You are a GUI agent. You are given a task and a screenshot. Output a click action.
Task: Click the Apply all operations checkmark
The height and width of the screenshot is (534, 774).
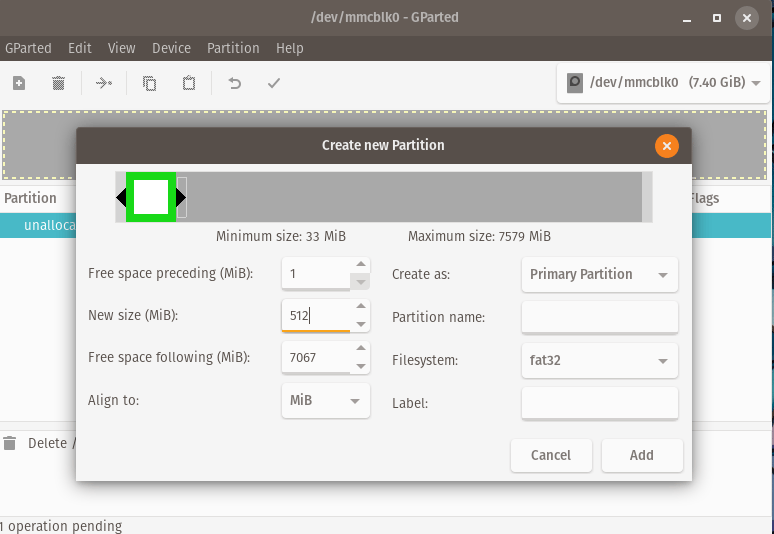(274, 83)
